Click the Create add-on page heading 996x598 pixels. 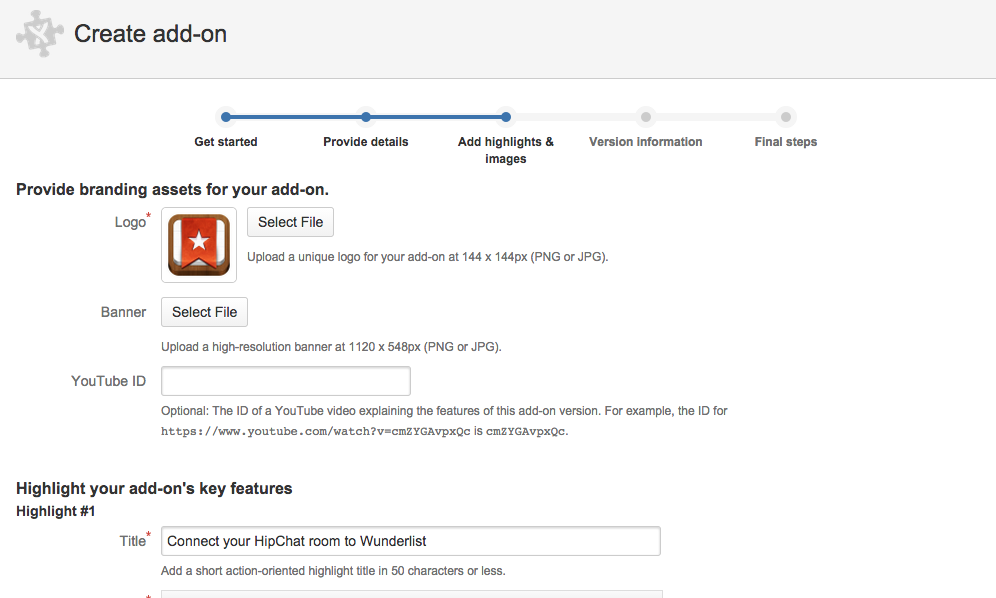151,34
